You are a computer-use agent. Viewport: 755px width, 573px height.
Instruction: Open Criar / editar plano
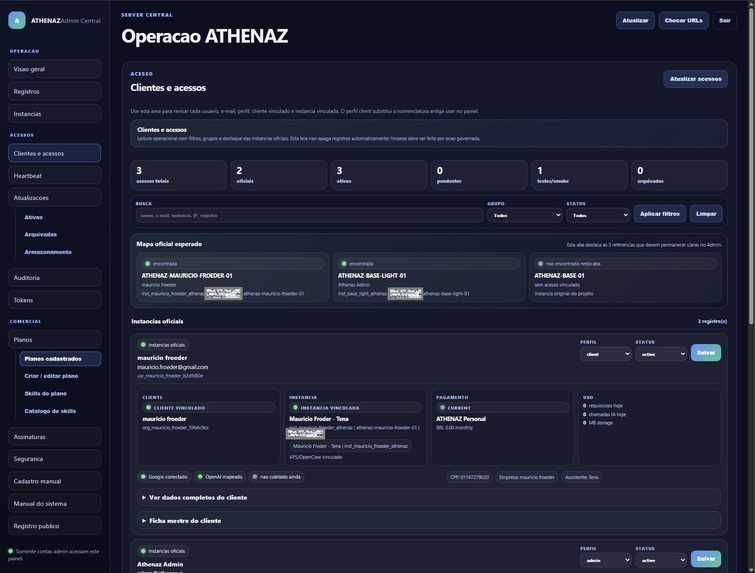[x=52, y=376]
